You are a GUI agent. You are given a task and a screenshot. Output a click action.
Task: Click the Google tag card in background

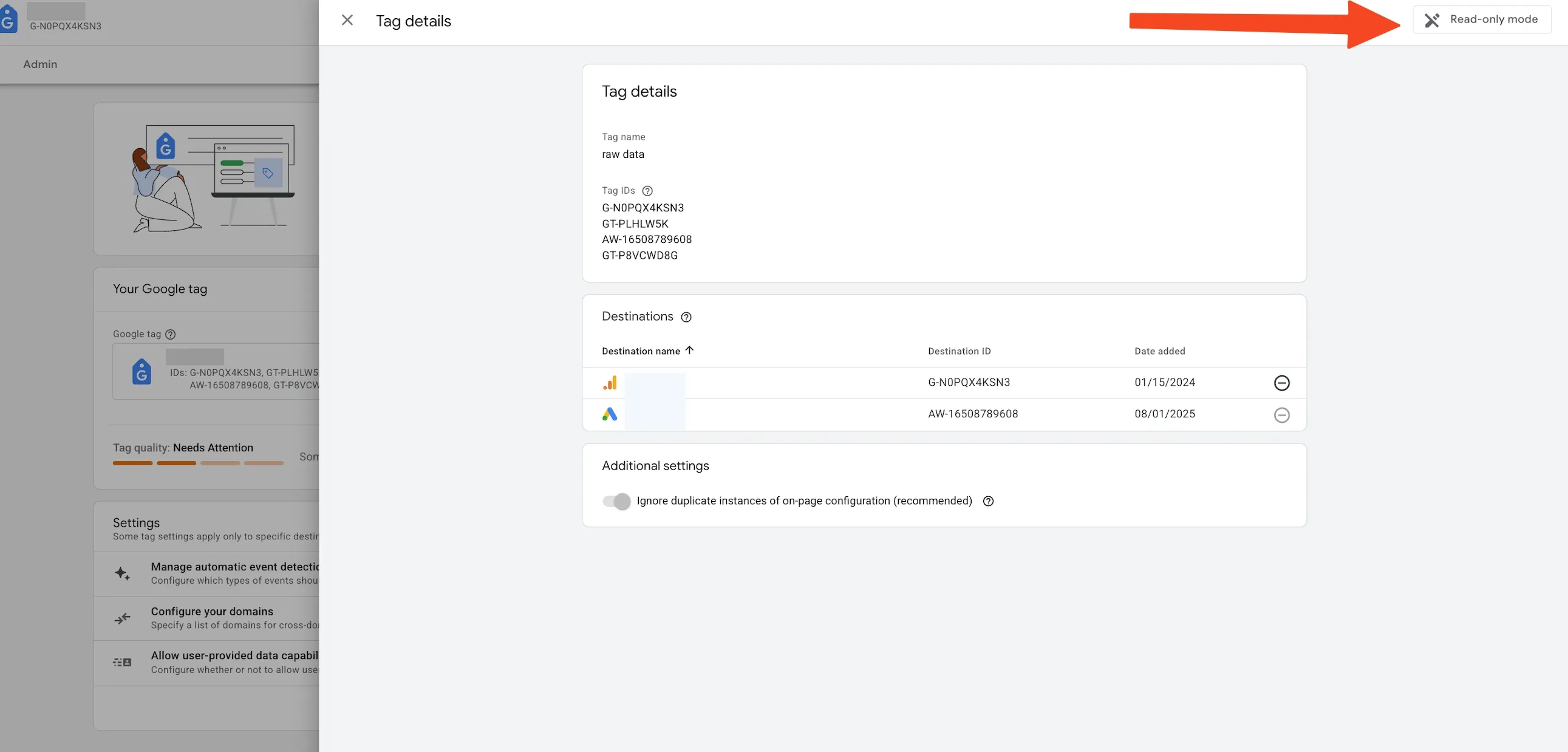(216, 371)
